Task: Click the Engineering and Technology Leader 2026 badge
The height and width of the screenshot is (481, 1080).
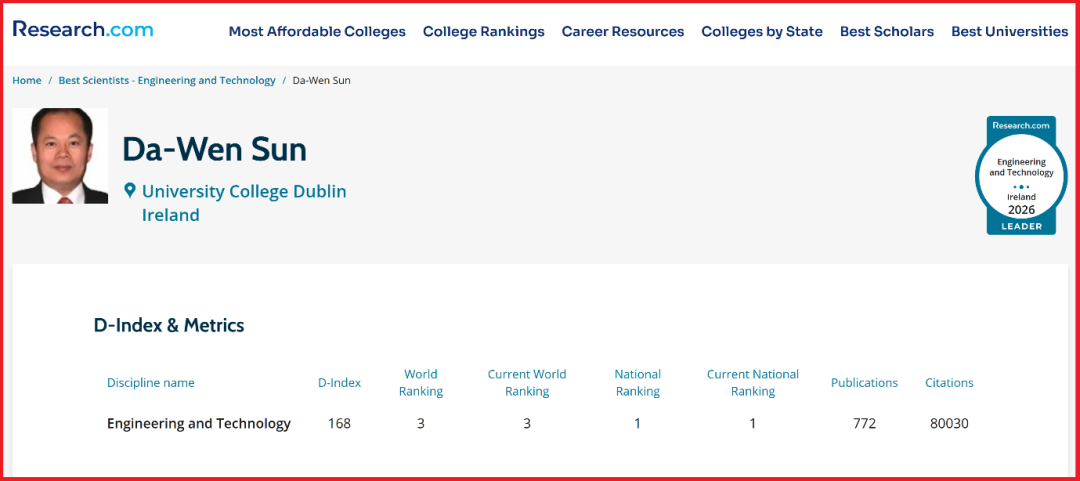Action: [x=1021, y=175]
